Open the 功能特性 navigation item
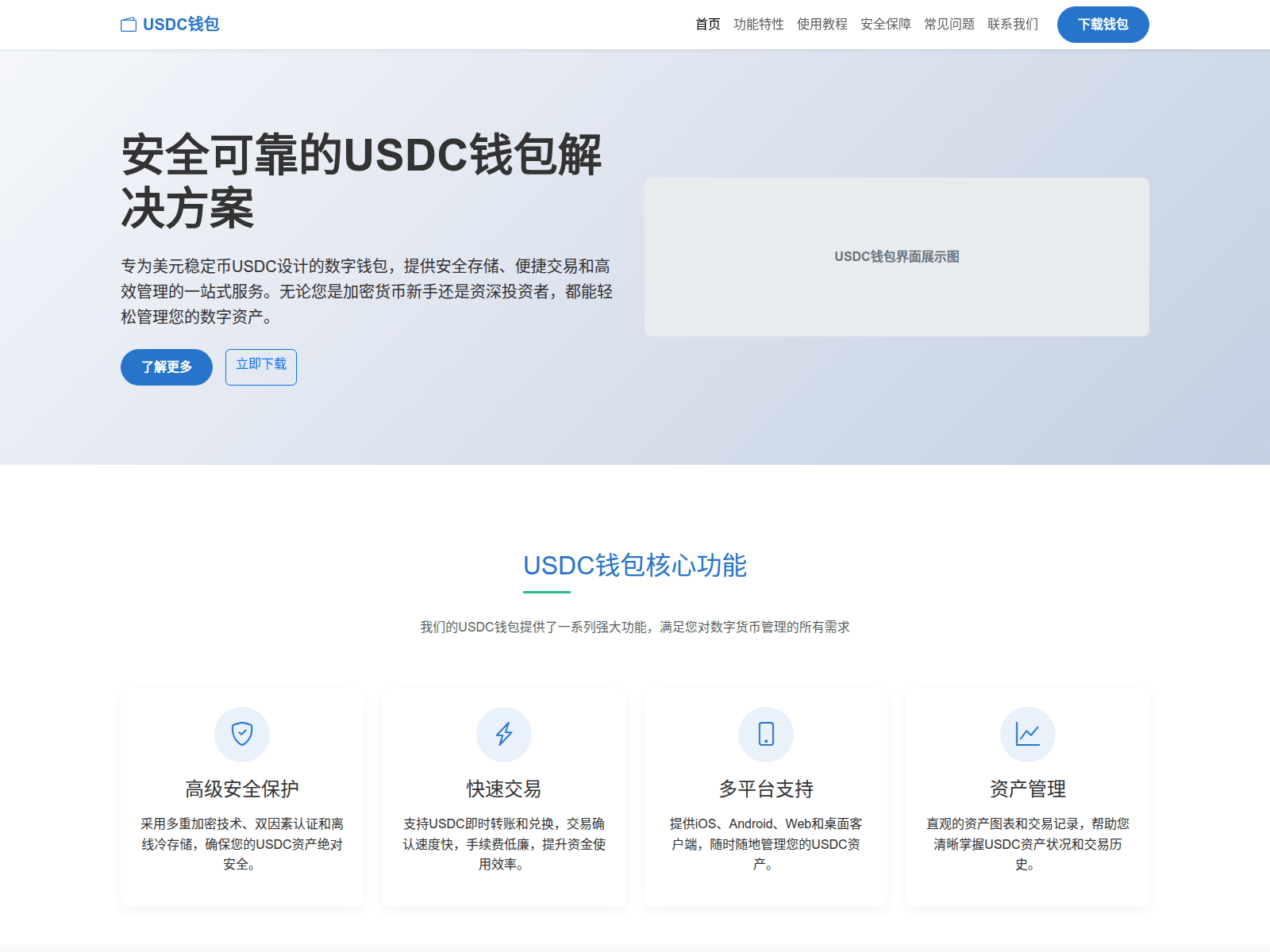This screenshot has height=952, width=1270. point(759,24)
